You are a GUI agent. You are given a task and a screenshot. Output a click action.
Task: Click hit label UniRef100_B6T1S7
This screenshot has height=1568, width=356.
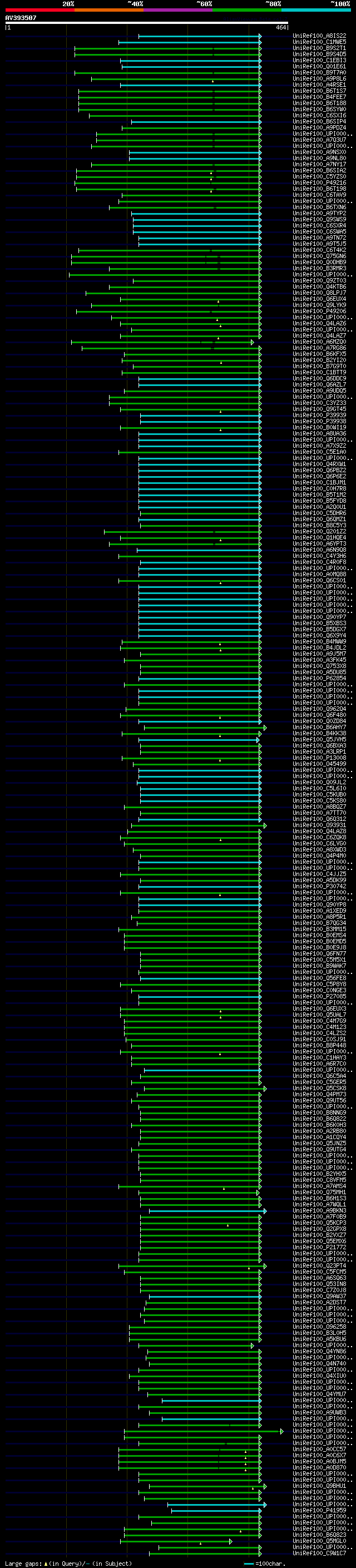point(319,91)
